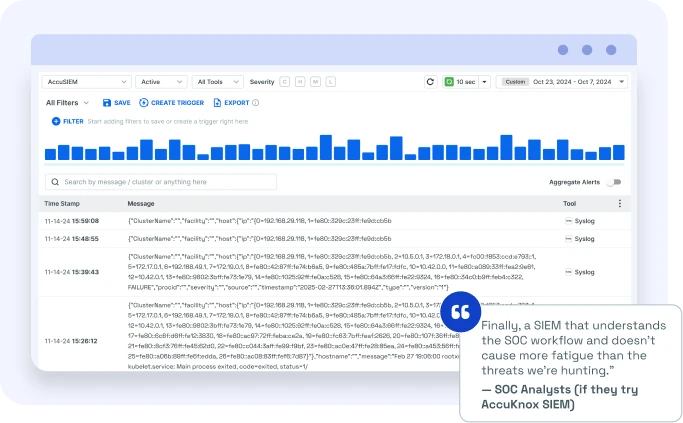Image resolution: width=683 pixels, height=423 pixels.
Task: Click Syslog icon in the 15:59:08 row
Action: click(x=568, y=221)
